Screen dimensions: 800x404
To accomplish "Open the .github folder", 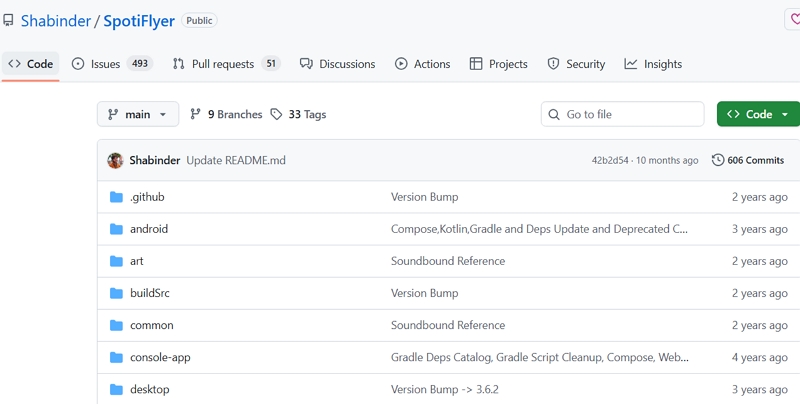I will coord(147,197).
